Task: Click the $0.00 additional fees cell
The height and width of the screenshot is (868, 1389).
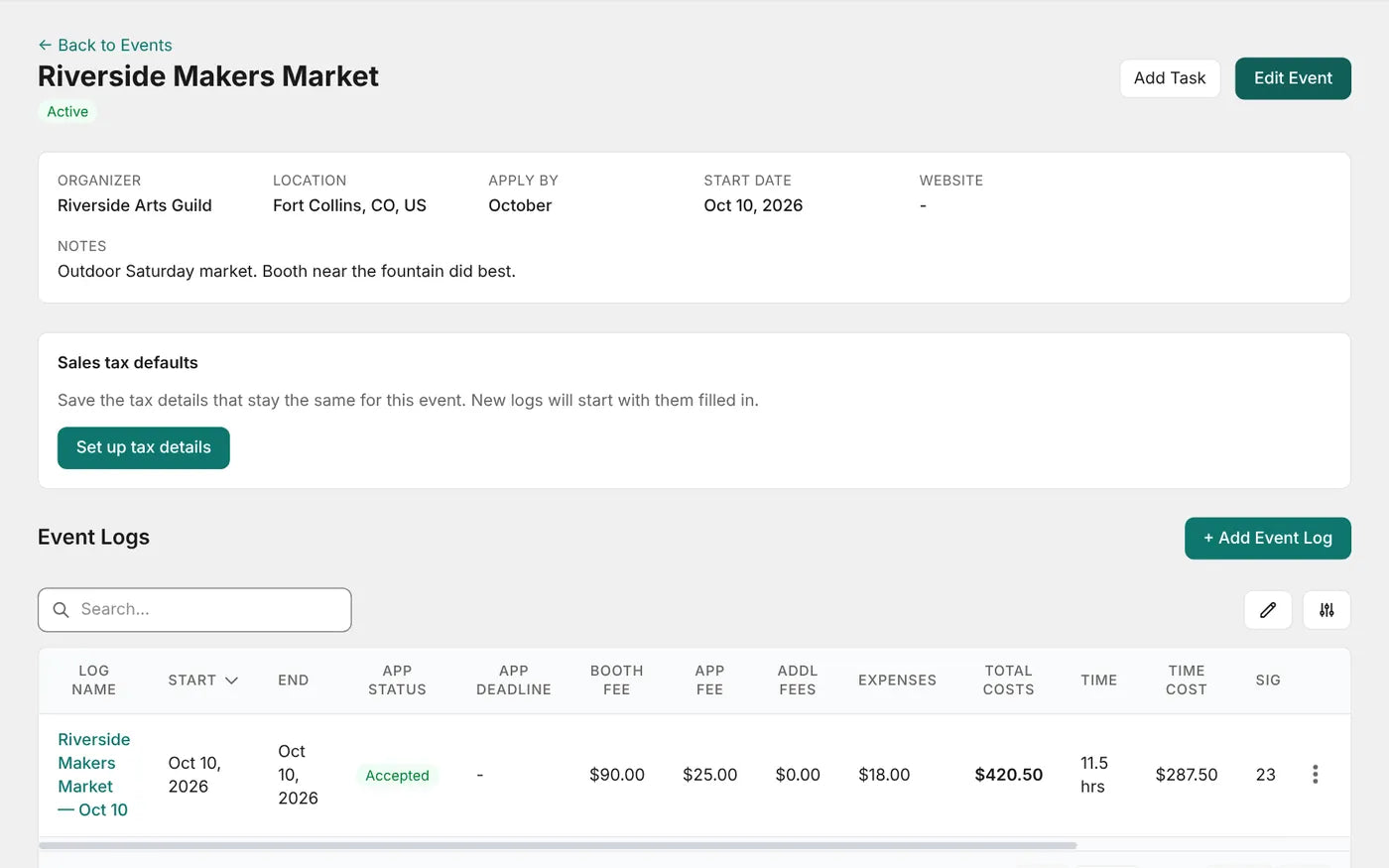Action: 798,775
